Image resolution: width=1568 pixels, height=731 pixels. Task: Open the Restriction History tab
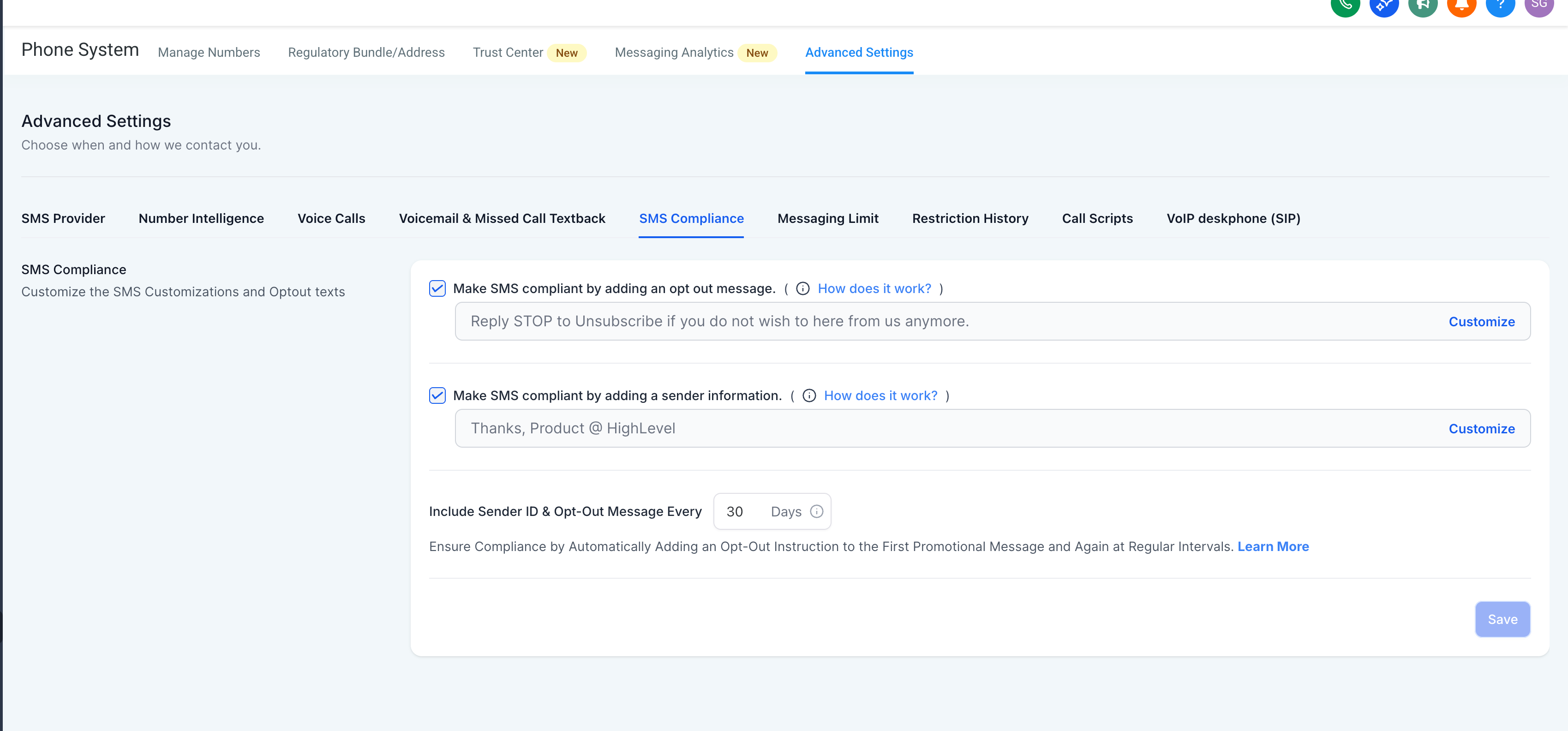970,218
